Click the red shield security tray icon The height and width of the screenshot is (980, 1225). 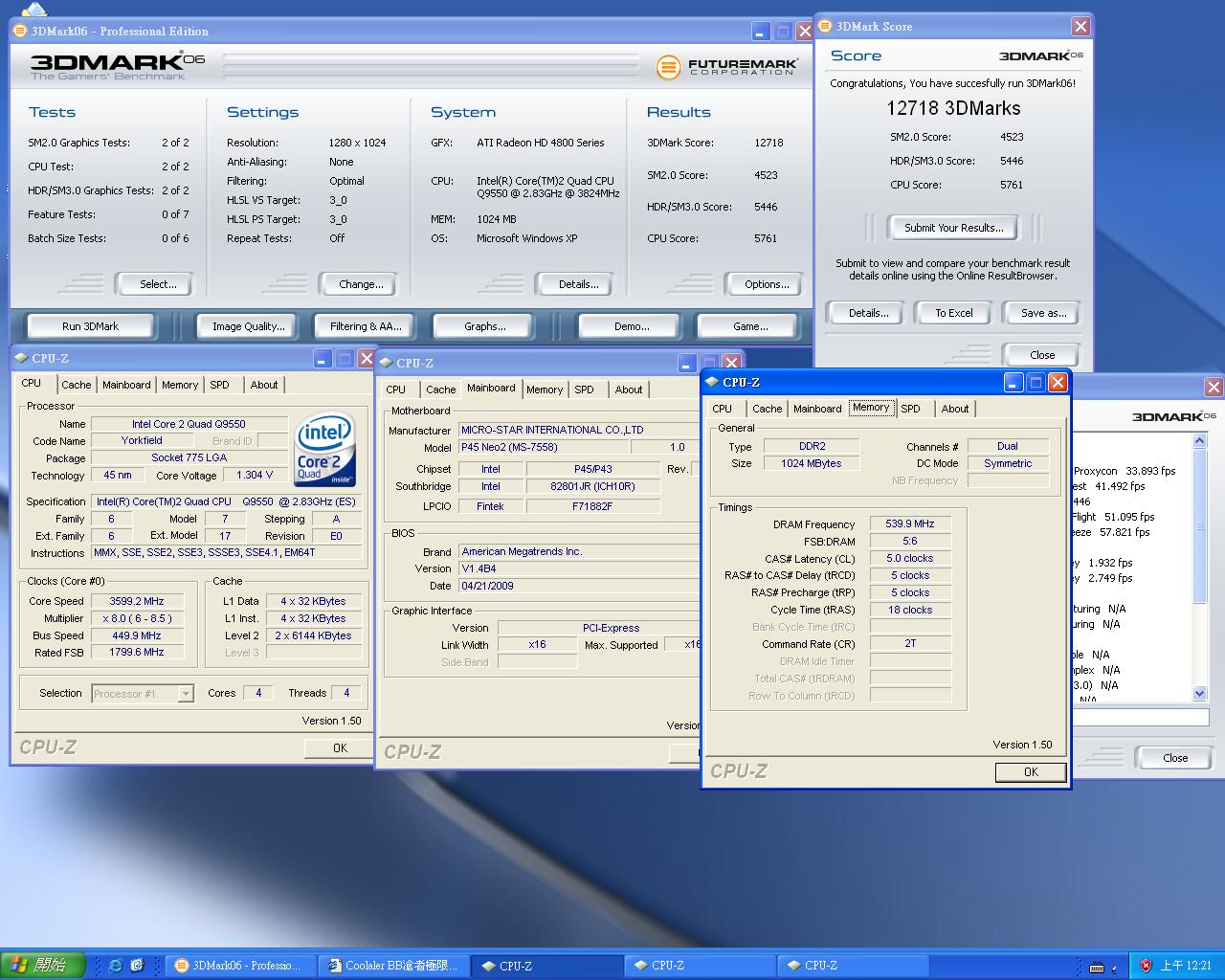pos(1146,966)
